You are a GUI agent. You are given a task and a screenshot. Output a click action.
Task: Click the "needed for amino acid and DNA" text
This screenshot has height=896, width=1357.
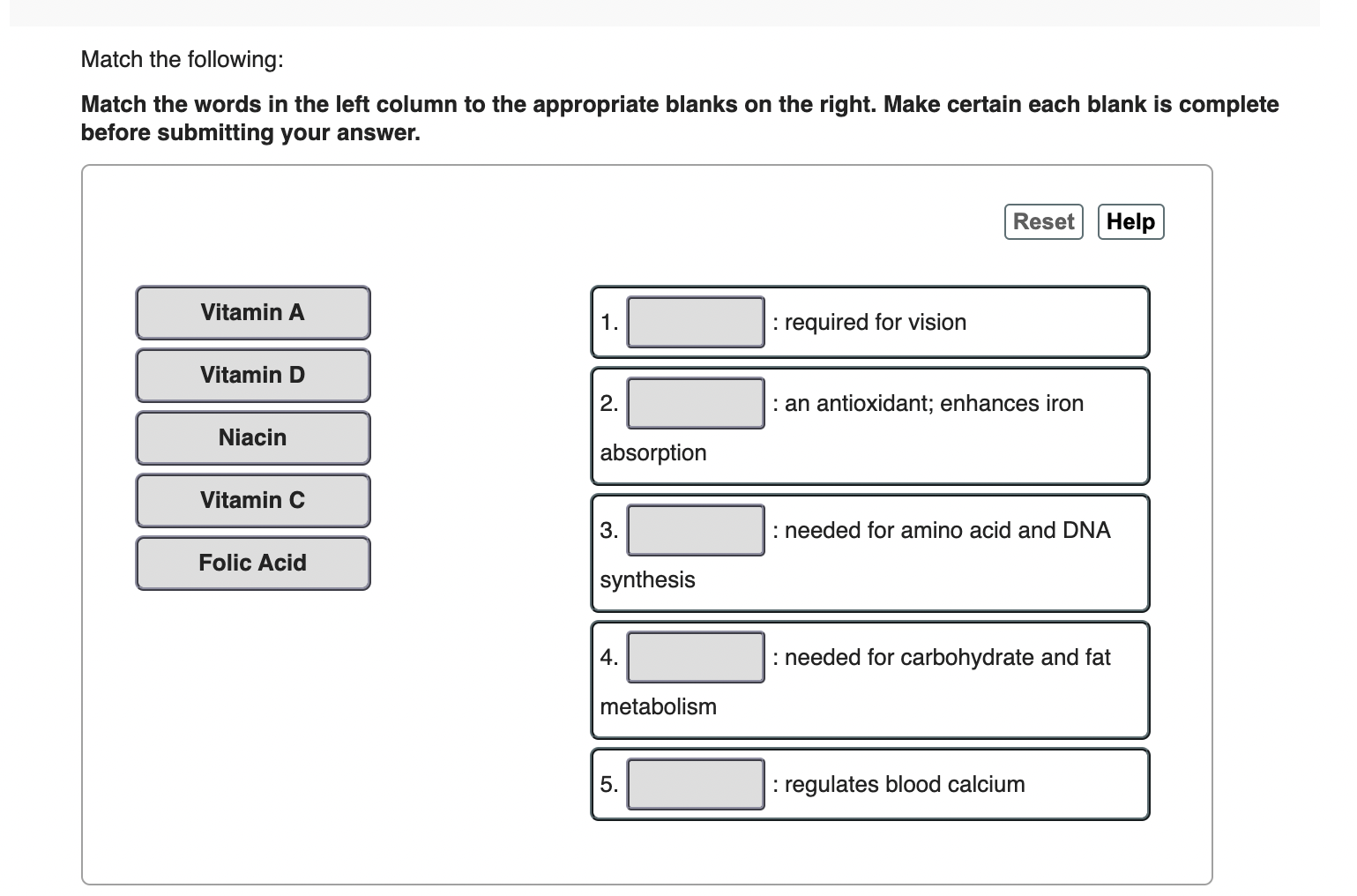[x=947, y=530]
